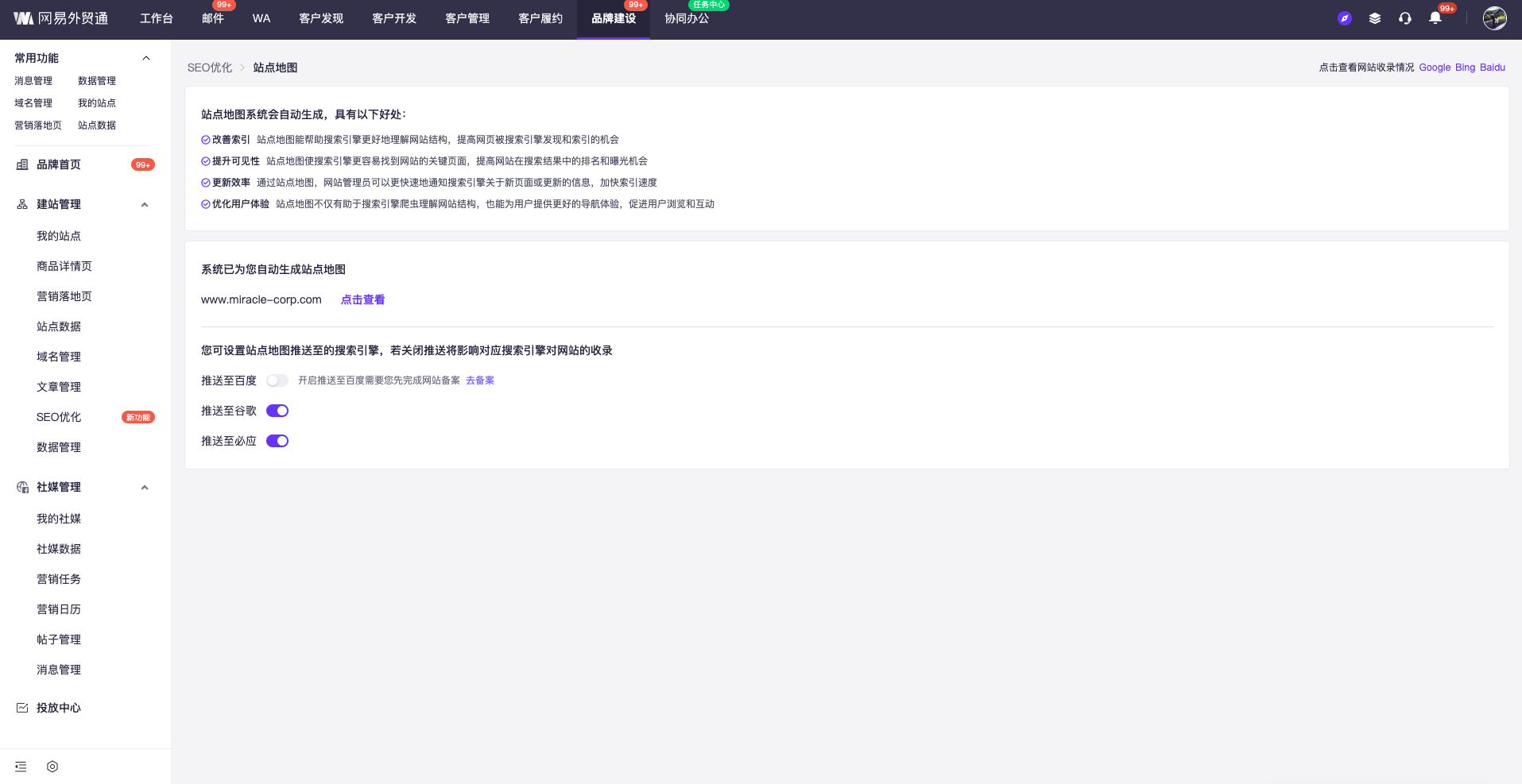Click the 点击查看 sitemap link
Screen dimensions: 1522x784
[362, 299]
